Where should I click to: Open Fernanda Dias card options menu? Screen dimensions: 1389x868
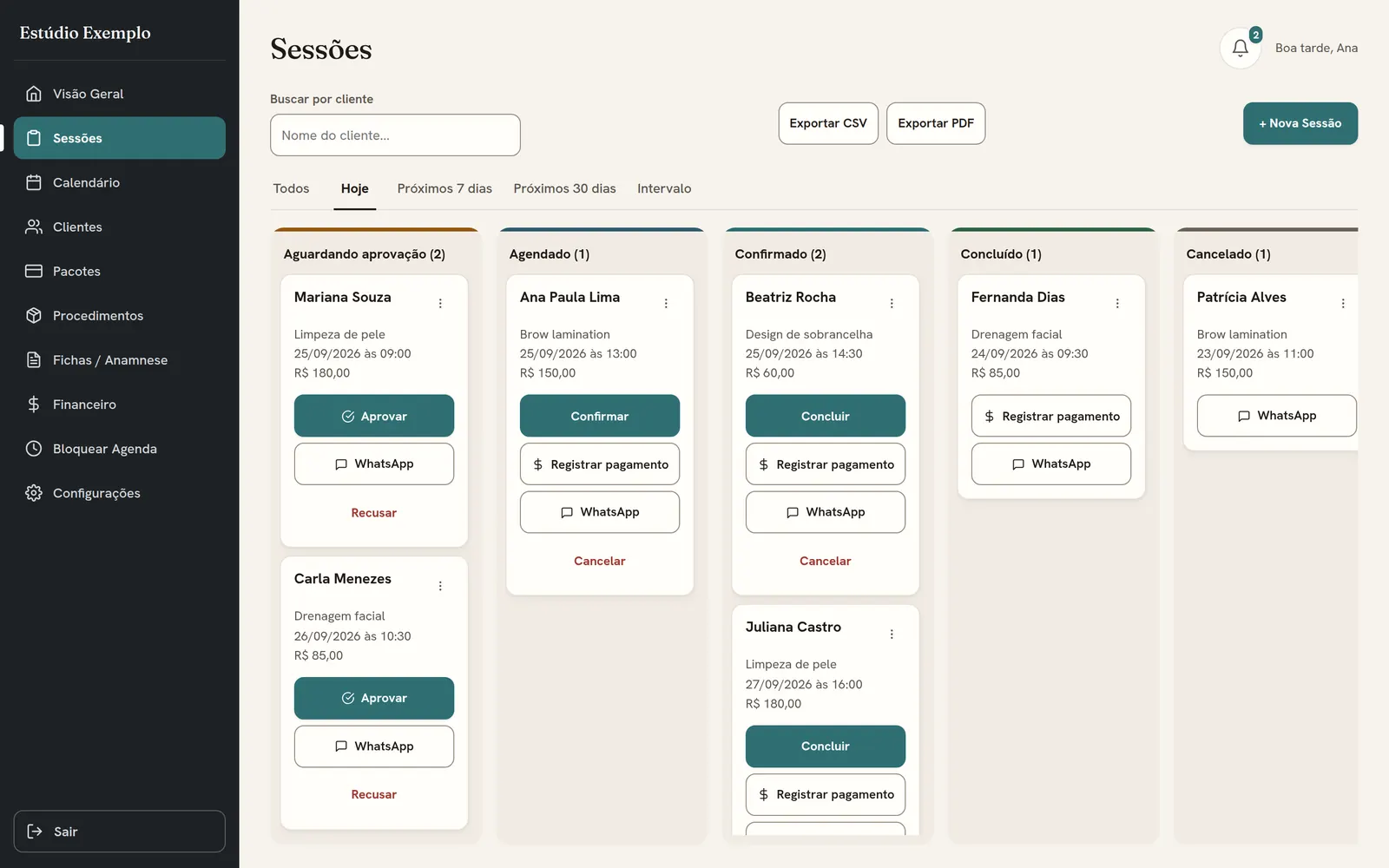pos(1117,303)
